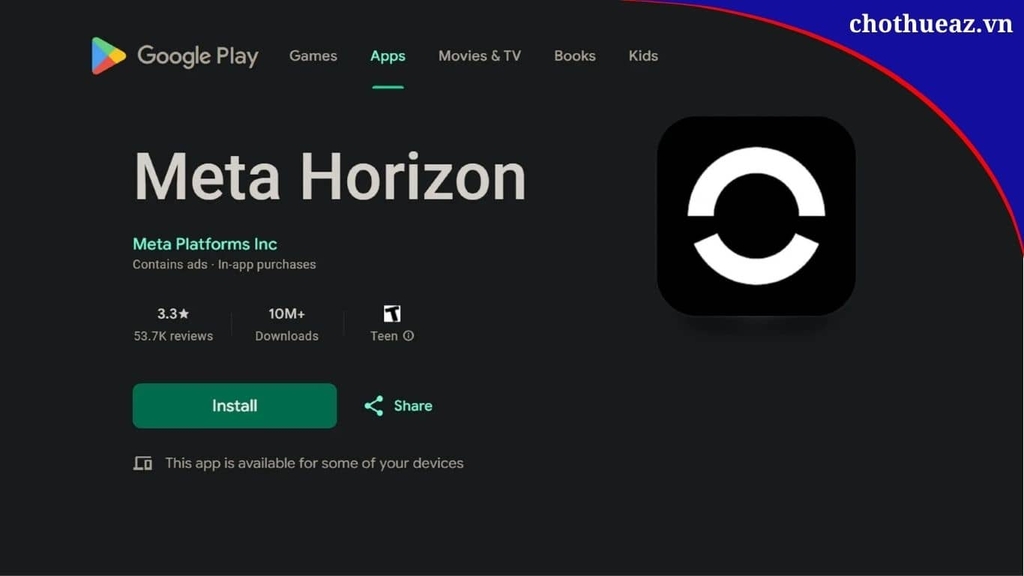Viewport: 1024px width, 576px height.
Task: Click the Google Play wordmark text
Action: (198, 57)
